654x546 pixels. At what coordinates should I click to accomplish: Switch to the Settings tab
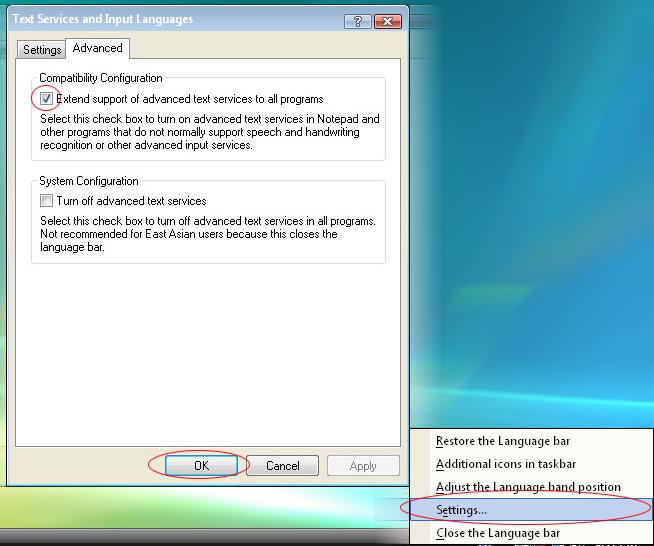(x=42, y=49)
